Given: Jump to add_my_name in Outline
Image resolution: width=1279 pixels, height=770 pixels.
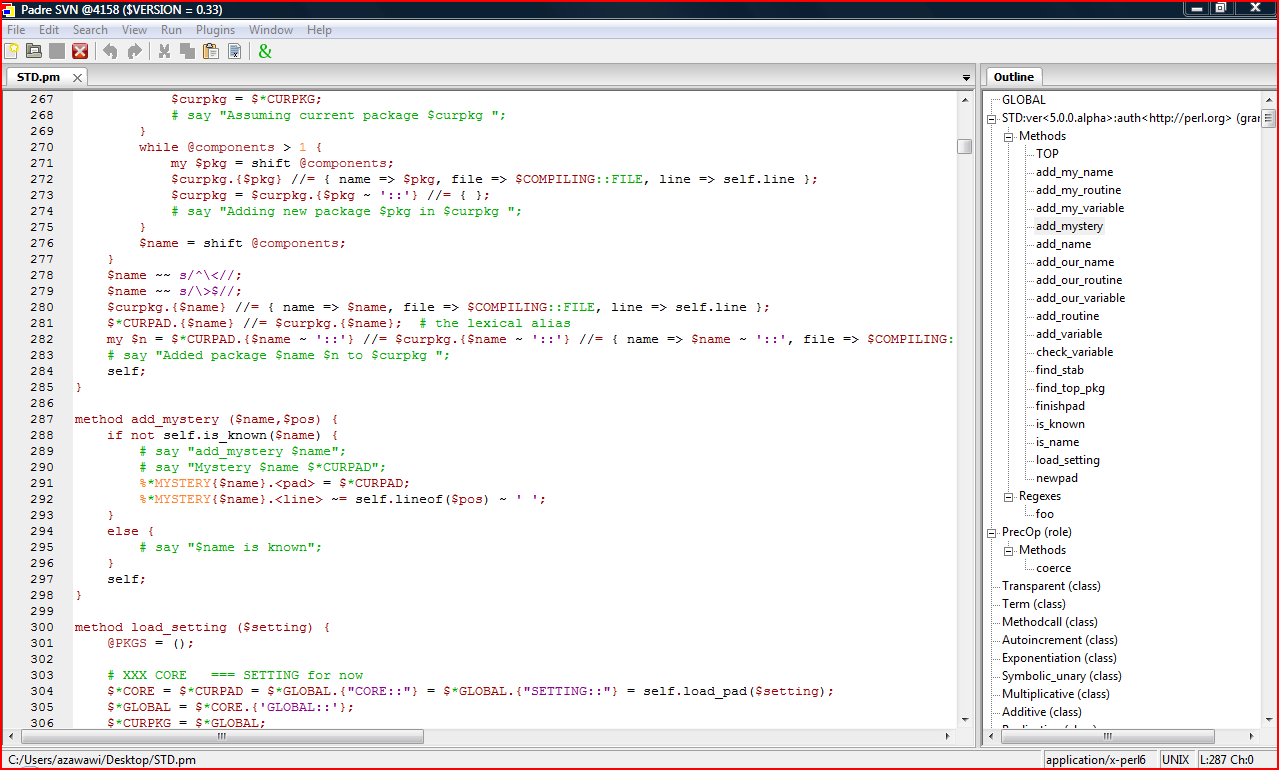Looking at the screenshot, I should [x=1074, y=172].
